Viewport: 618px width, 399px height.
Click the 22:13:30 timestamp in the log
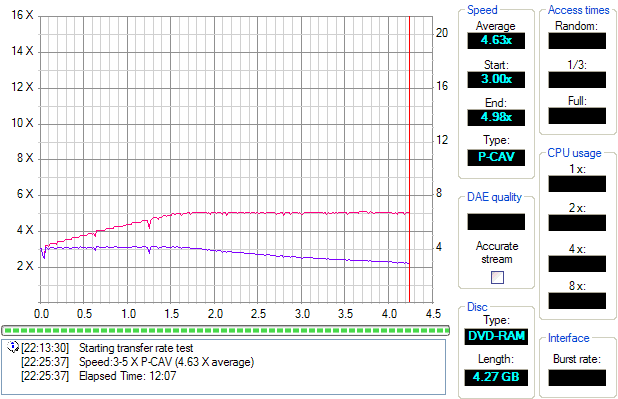point(45,348)
